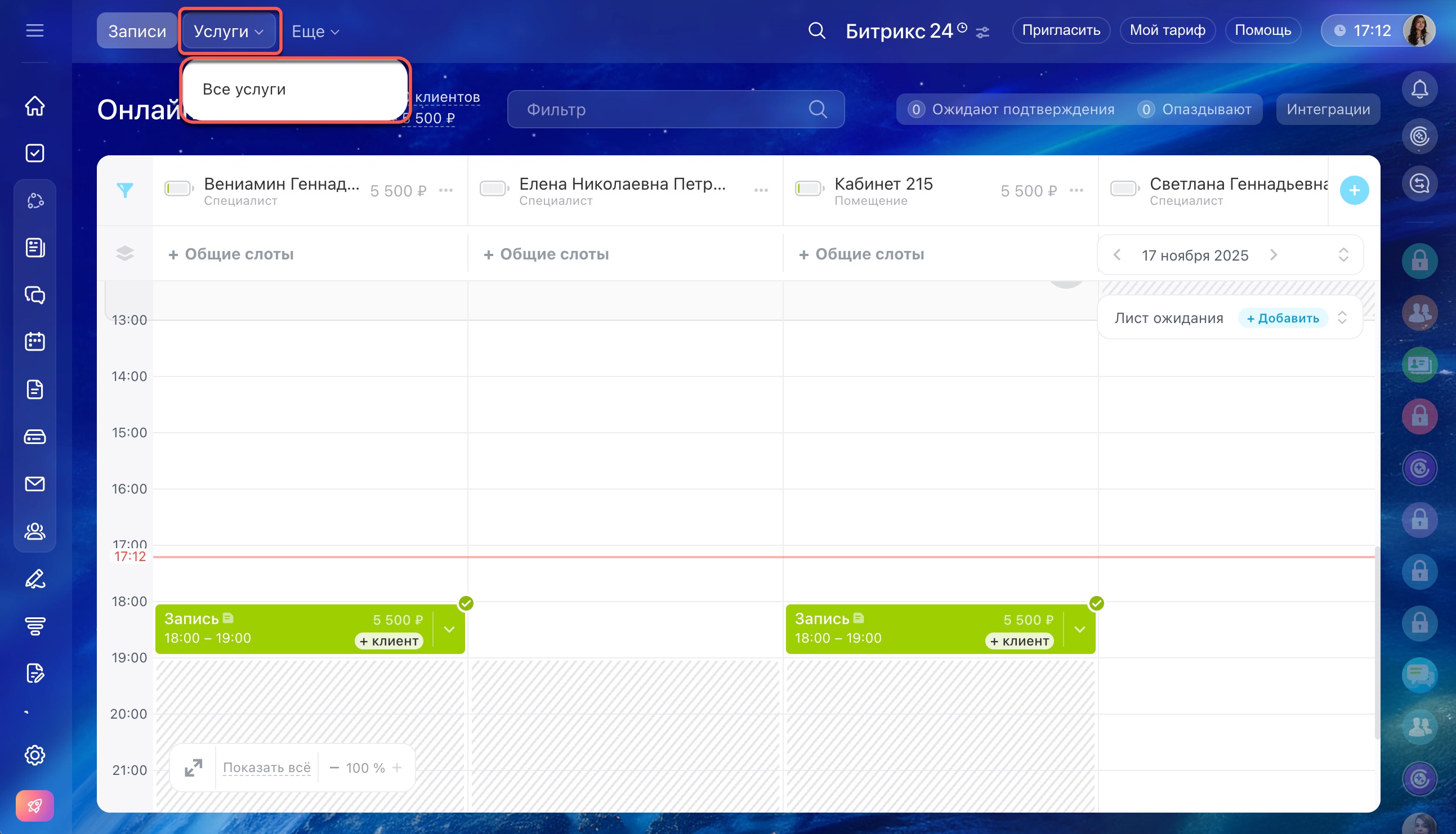Click Добавить in waiting list
Screen dimensions: 1456x834
[1283, 319]
